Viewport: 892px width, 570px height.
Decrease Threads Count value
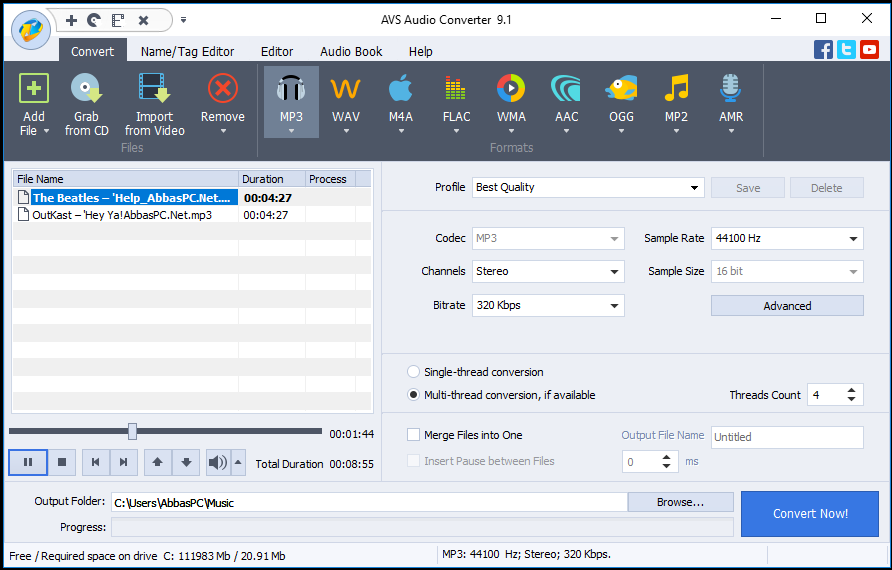(851, 399)
